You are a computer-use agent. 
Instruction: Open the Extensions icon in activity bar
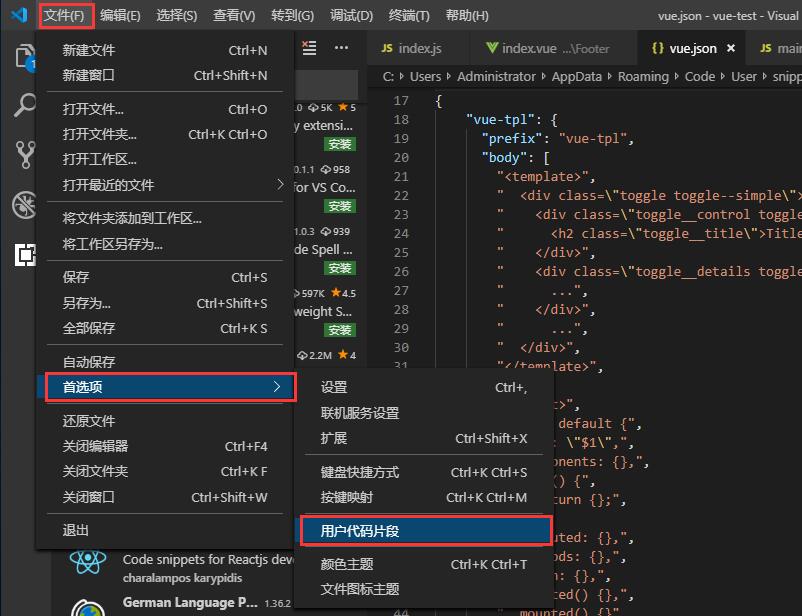[25, 254]
